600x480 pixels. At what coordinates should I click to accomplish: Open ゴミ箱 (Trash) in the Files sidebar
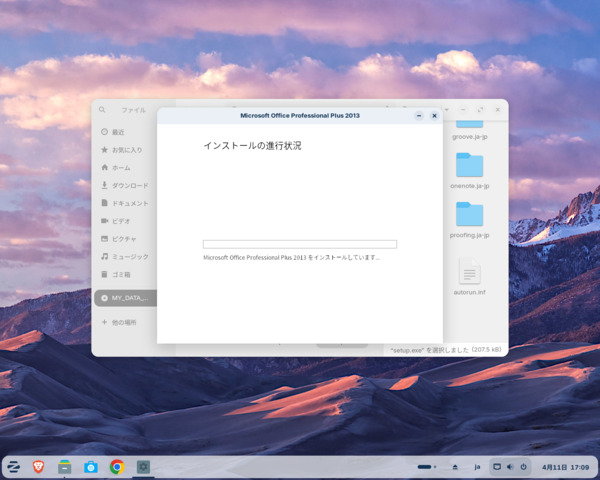click(126, 274)
